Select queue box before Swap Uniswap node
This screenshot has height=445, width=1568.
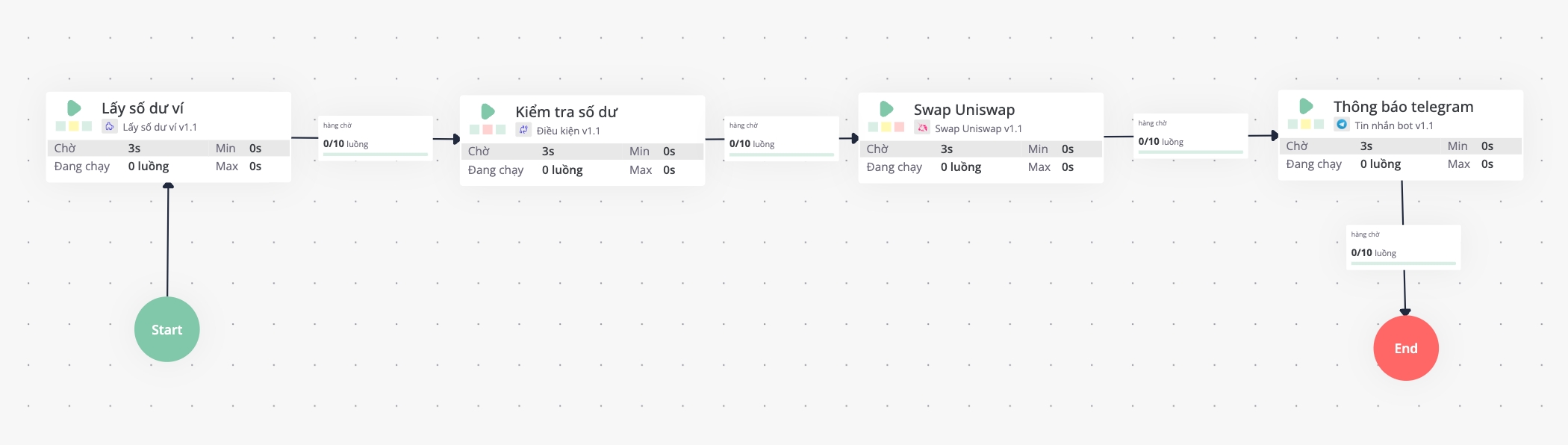pyautogui.click(x=782, y=137)
